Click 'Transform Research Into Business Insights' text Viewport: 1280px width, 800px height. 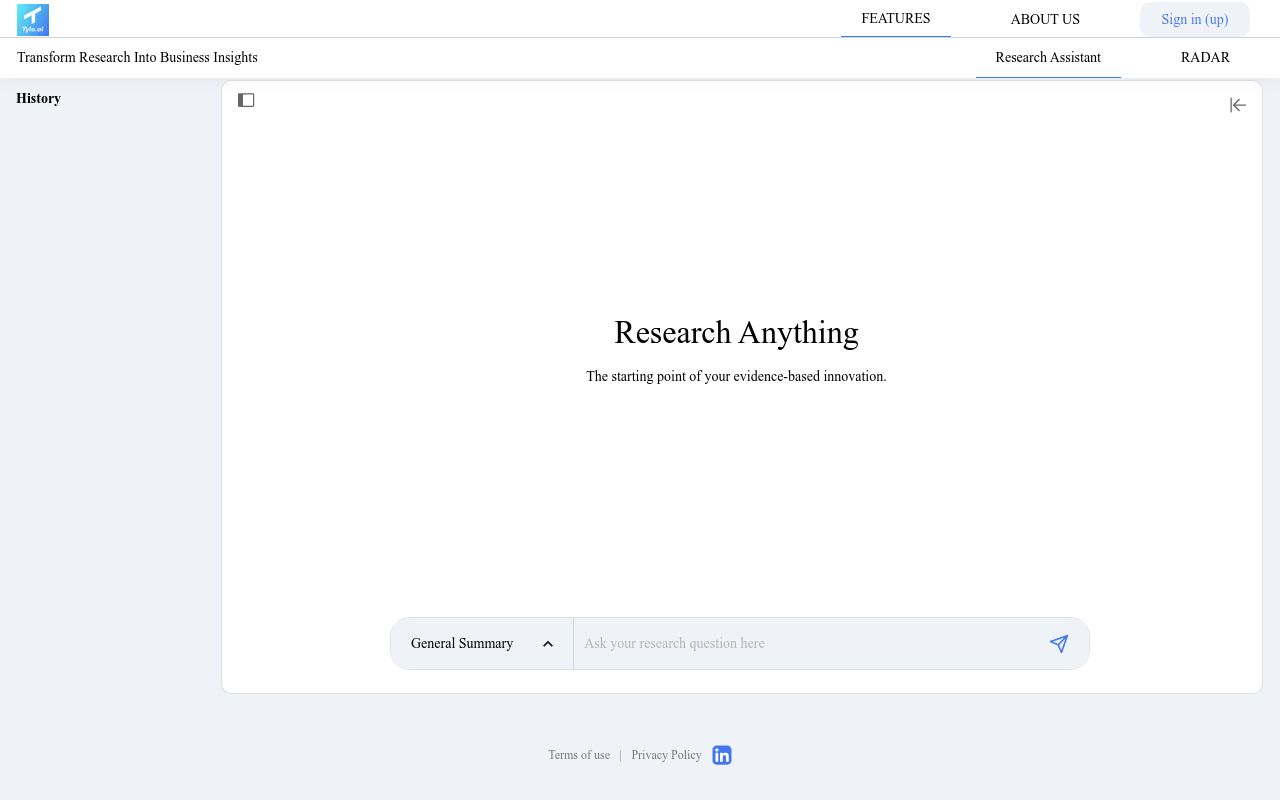(137, 58)
